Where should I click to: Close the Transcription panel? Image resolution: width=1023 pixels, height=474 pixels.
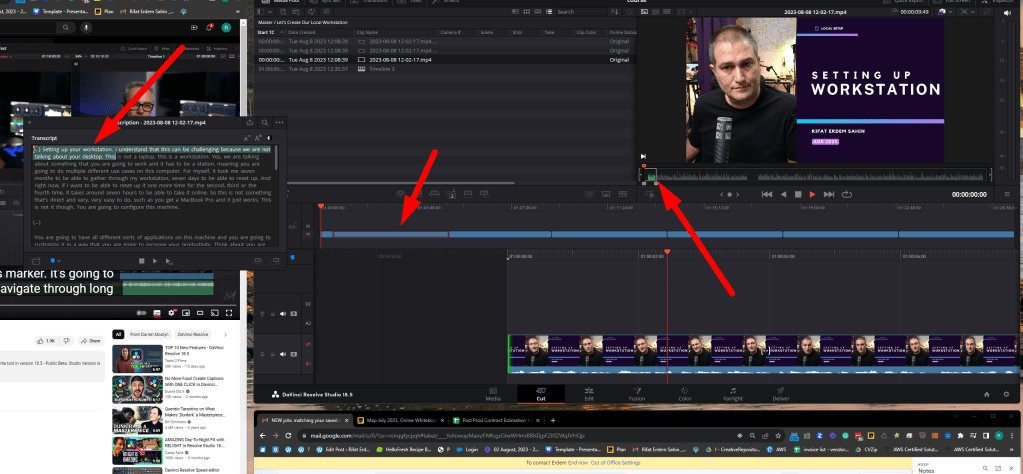coord(30,122)
